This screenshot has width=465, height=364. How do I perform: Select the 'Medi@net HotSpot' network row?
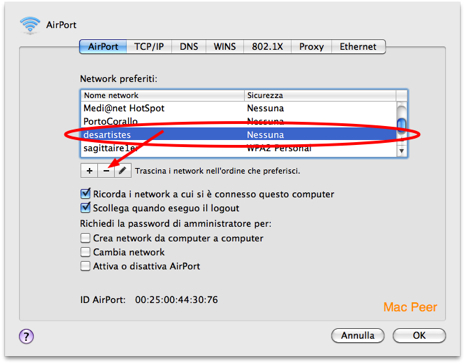239,108
